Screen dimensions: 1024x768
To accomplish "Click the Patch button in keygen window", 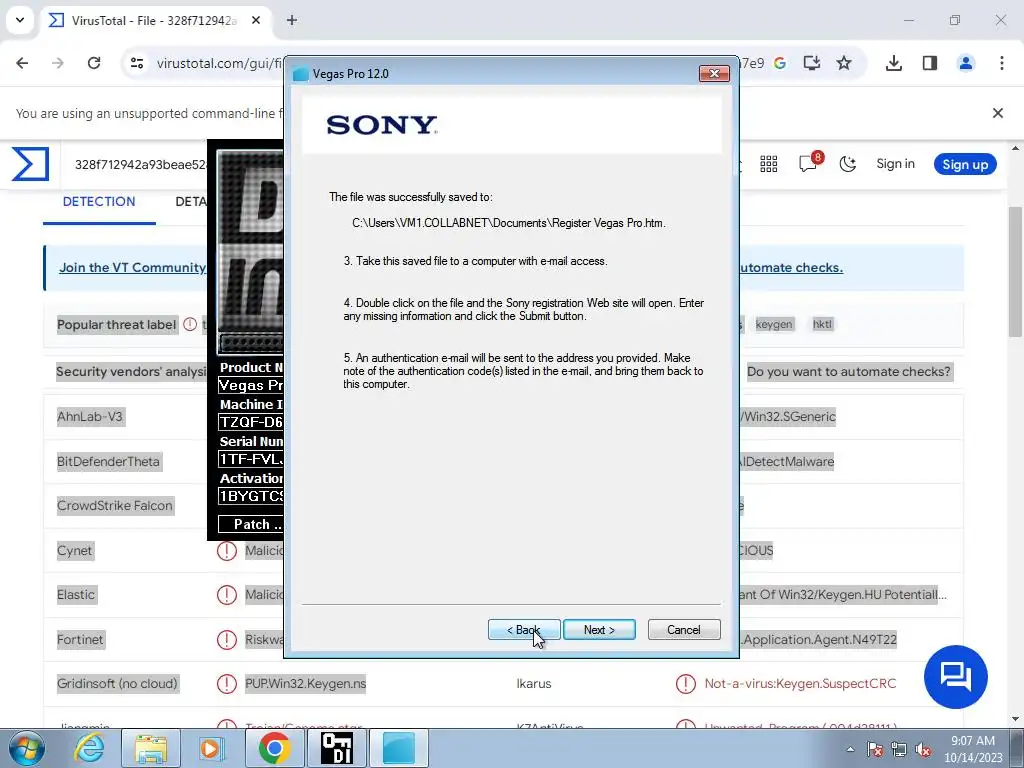I will point(251,524).
